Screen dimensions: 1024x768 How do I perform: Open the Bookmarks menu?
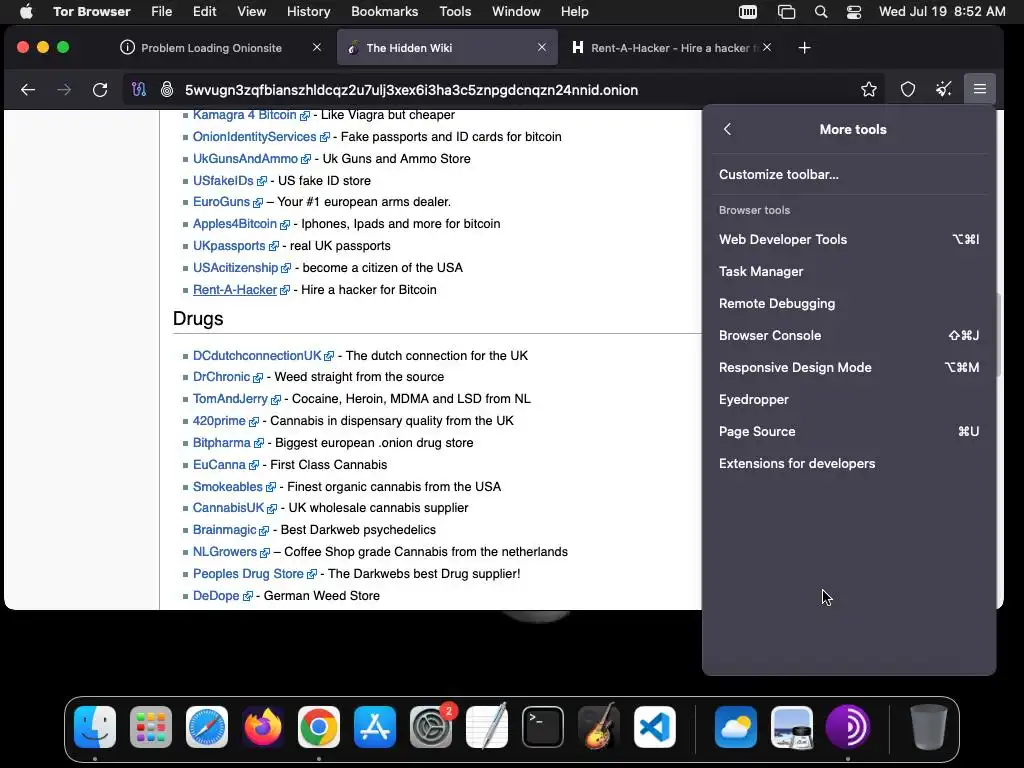(x=385, y=12)
